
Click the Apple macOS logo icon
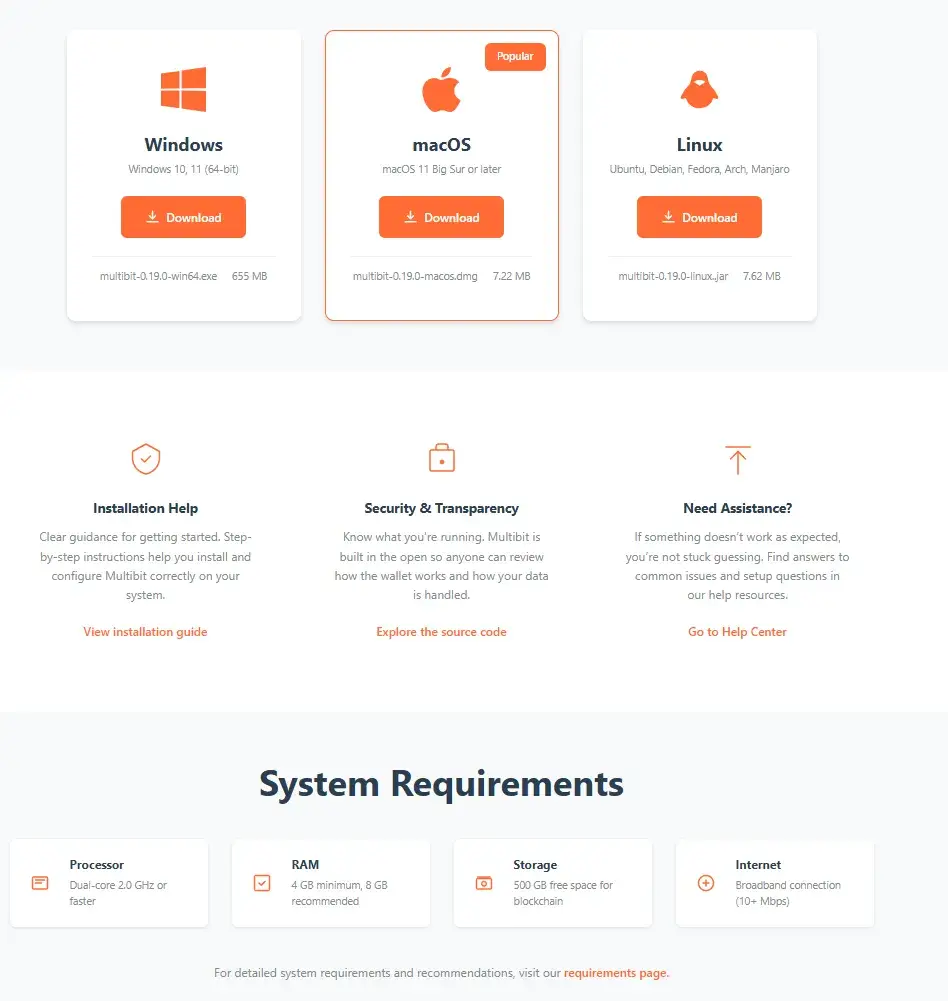tap(441, 89)
